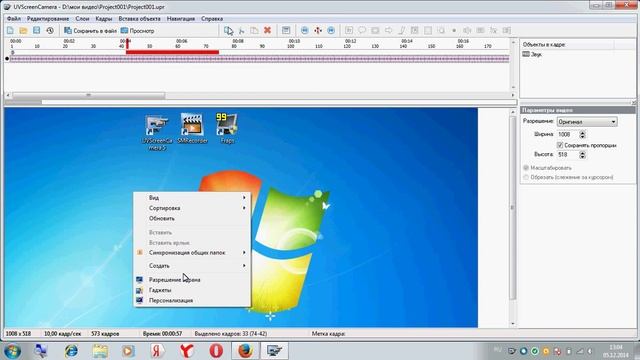Click the red four-arrow move icon
Viewport: 640px width, 360px height.
[x=318, y=31]
